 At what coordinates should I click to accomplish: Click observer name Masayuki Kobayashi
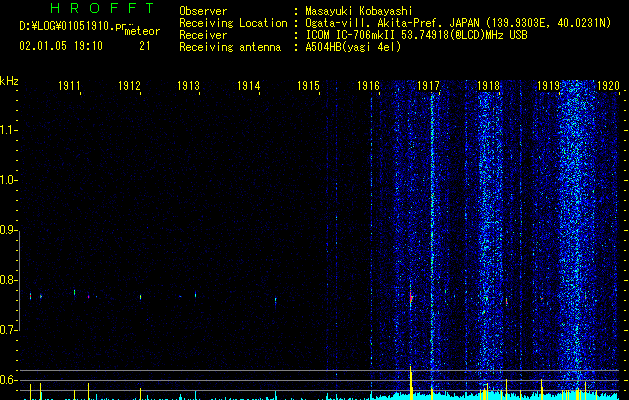359,11
